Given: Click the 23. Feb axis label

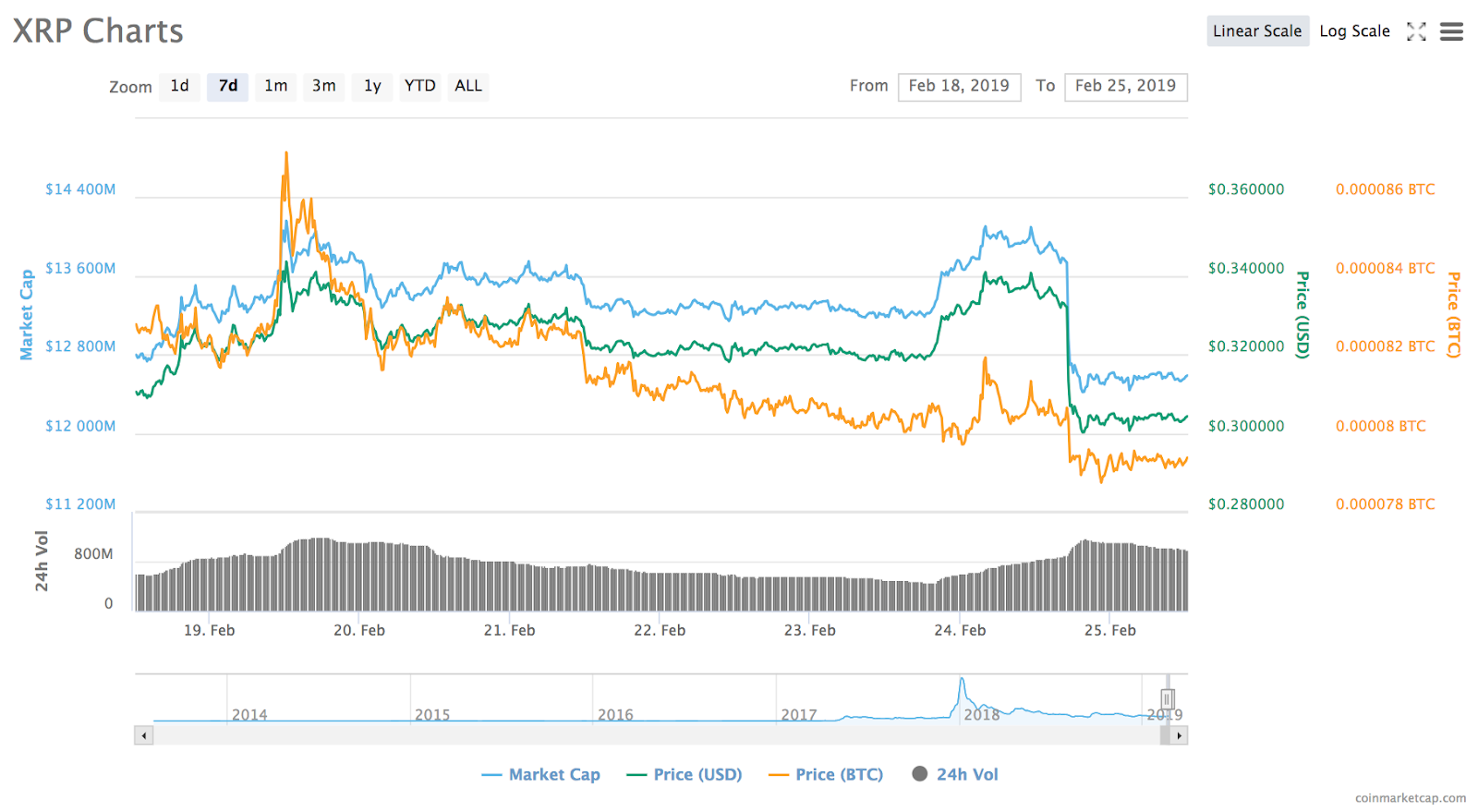Looking at the screenshot, I should 809,630.
